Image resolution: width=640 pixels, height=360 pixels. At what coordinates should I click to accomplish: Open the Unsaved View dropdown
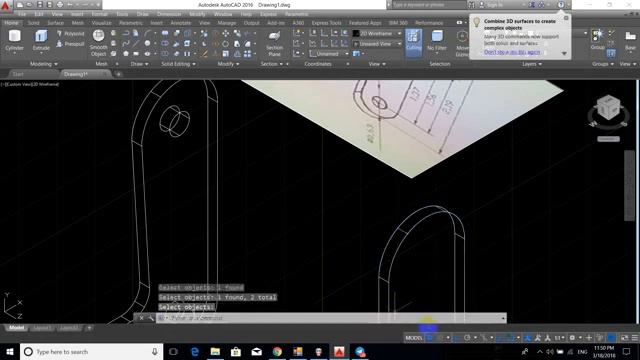point(377,44)
